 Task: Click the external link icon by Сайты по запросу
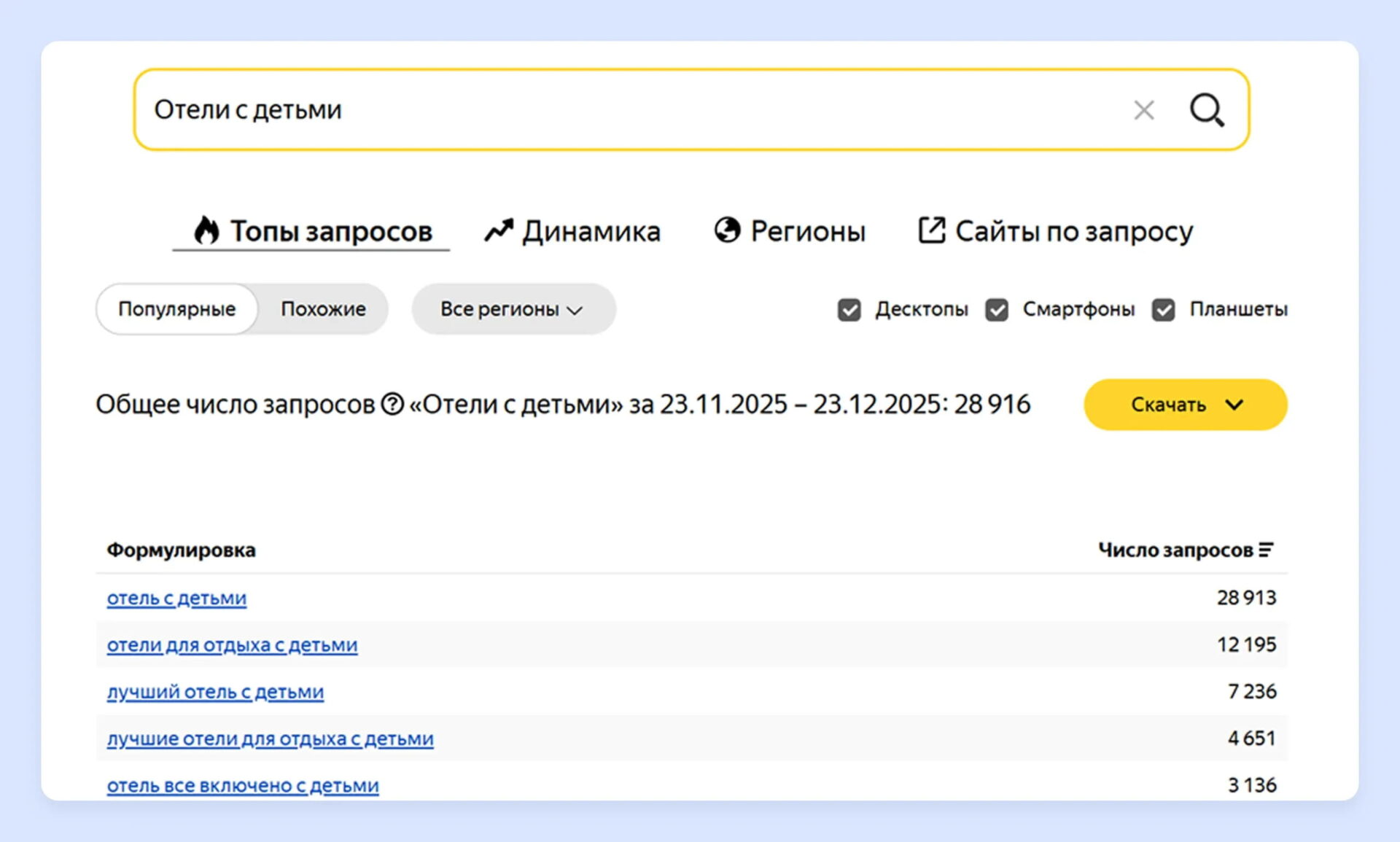point(931,230)
